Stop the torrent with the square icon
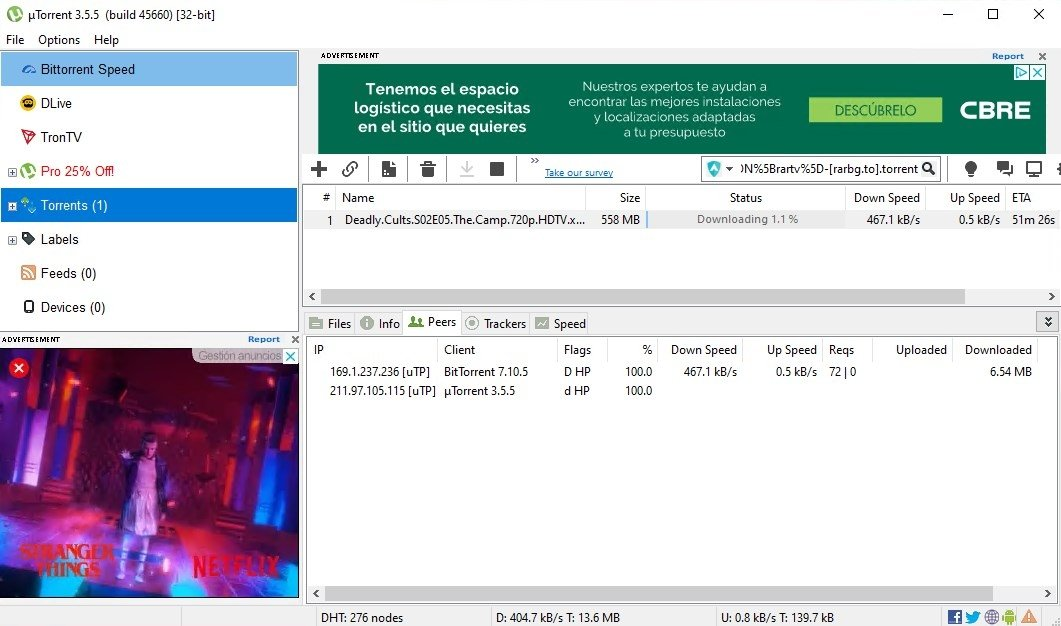Image resolution: width=1061 pixels, height=626 pixels. tap(497, 169)
